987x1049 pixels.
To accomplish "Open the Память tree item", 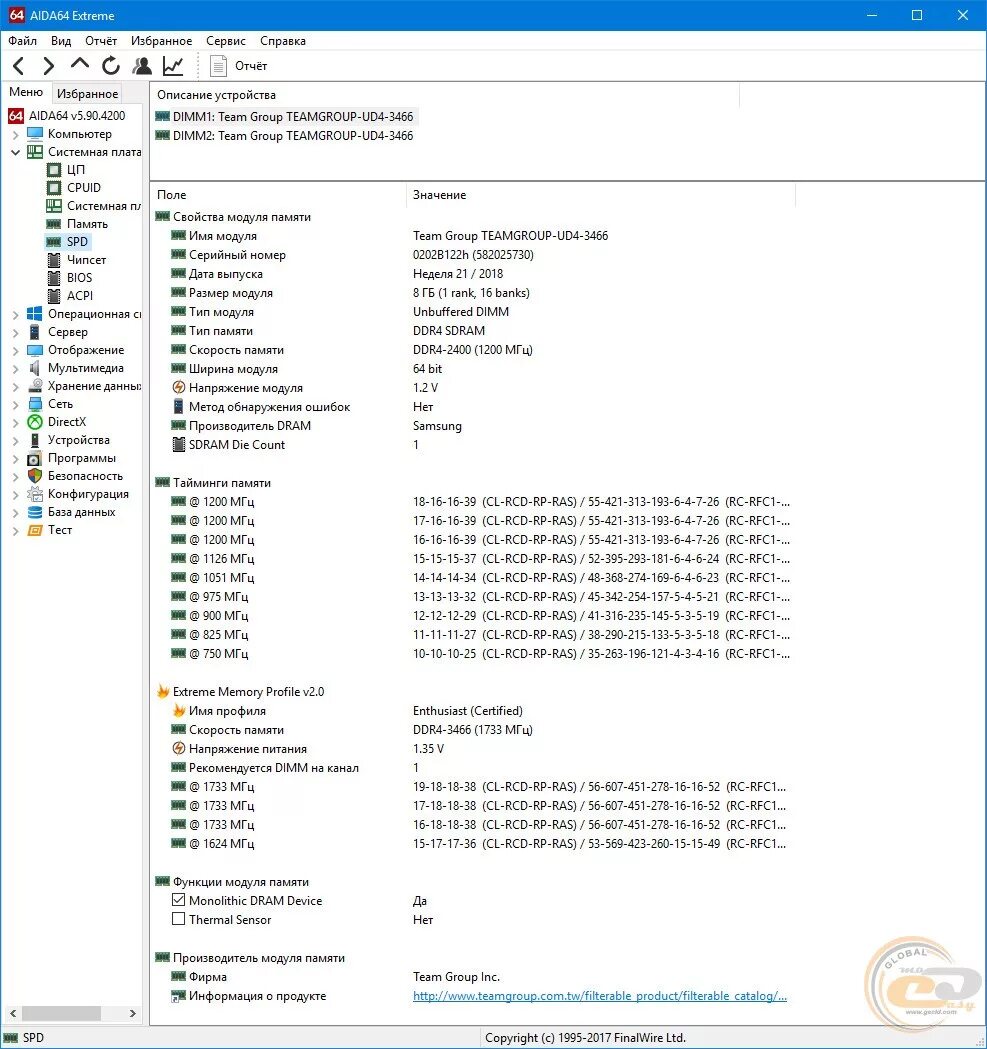I will [87, 224].
